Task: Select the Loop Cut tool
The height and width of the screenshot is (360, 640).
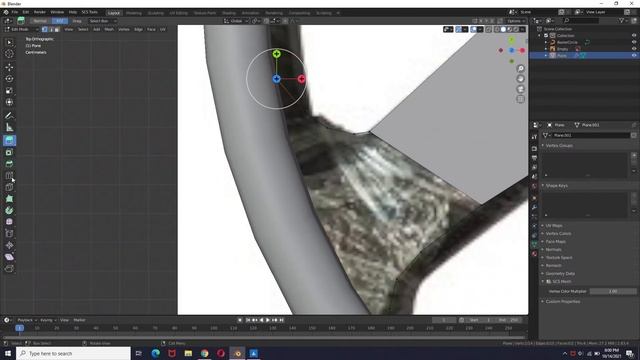Action: [9, 176]
